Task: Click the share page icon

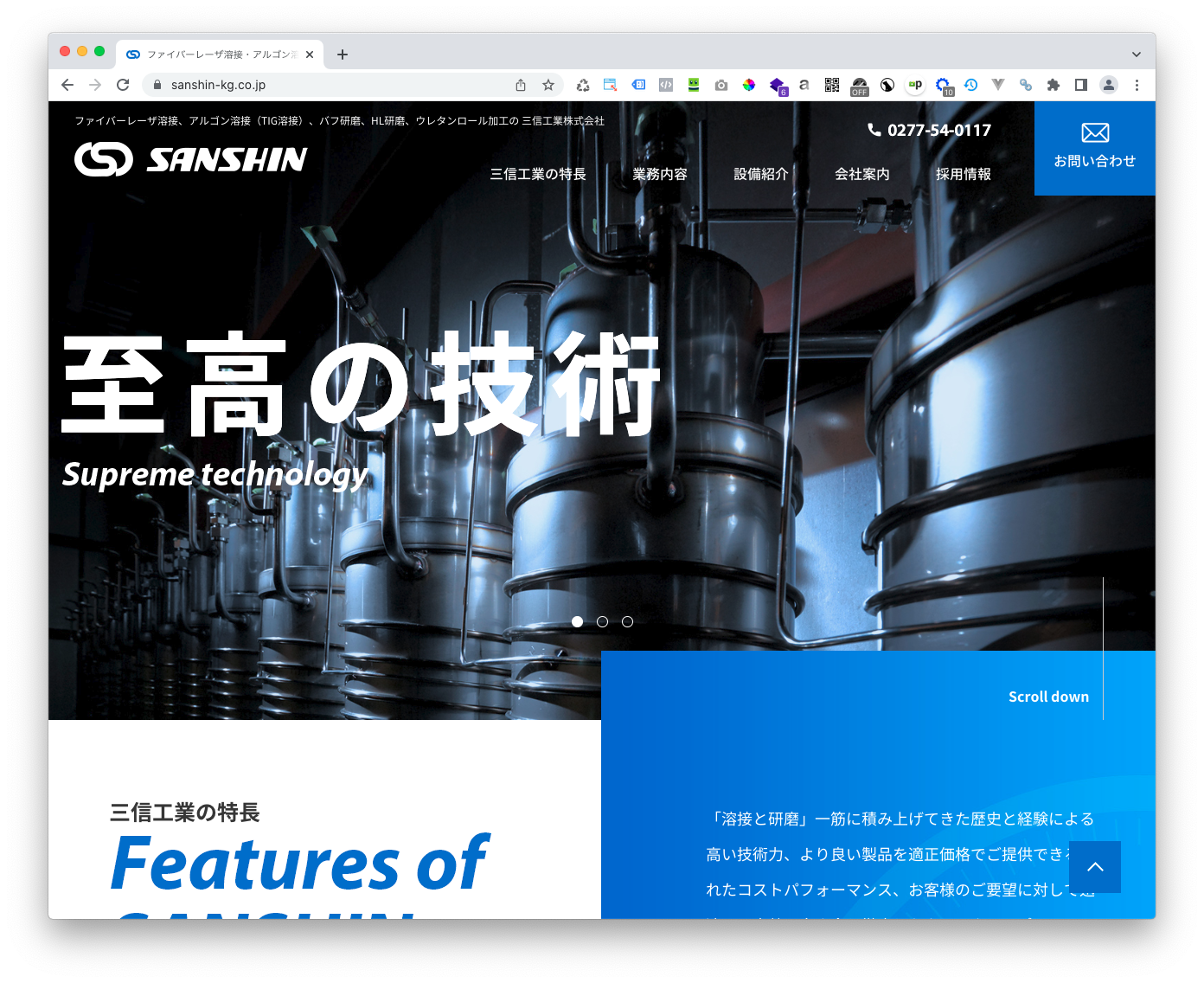Action: coord(521,85)
